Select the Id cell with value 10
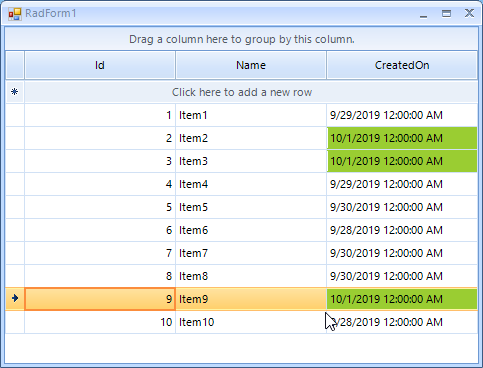Image resolution: width=483 pixels, height=368 pixels. tap(100, 322)
